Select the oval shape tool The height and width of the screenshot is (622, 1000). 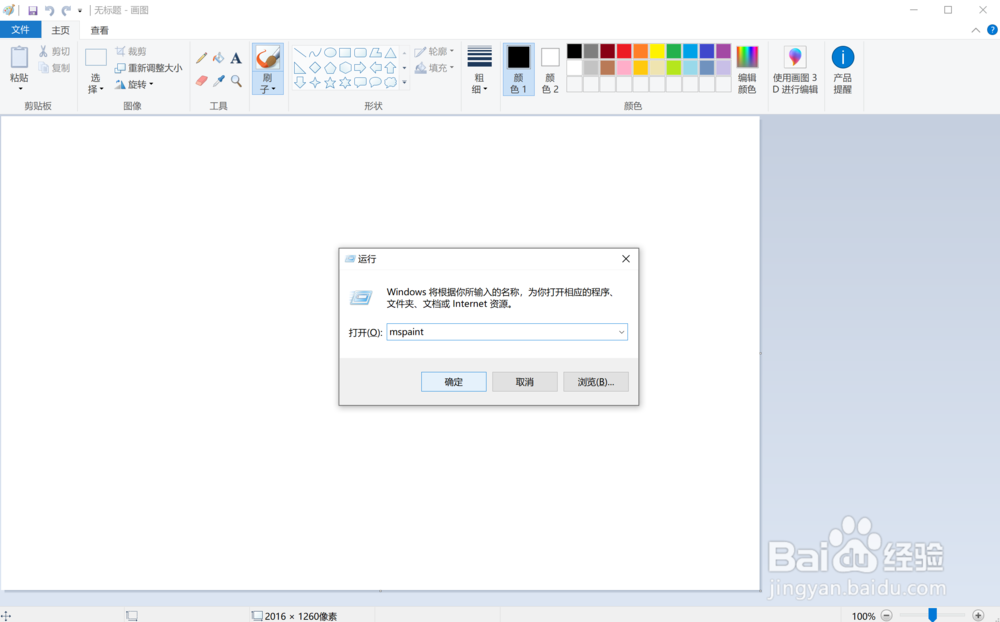click(330, 52)
